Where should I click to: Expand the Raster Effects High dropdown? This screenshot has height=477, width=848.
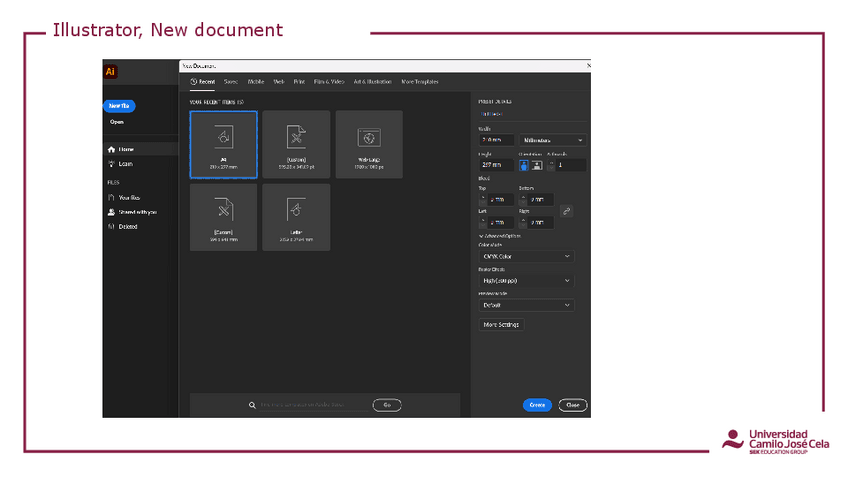pyautogui.click(x=526, y=281)
